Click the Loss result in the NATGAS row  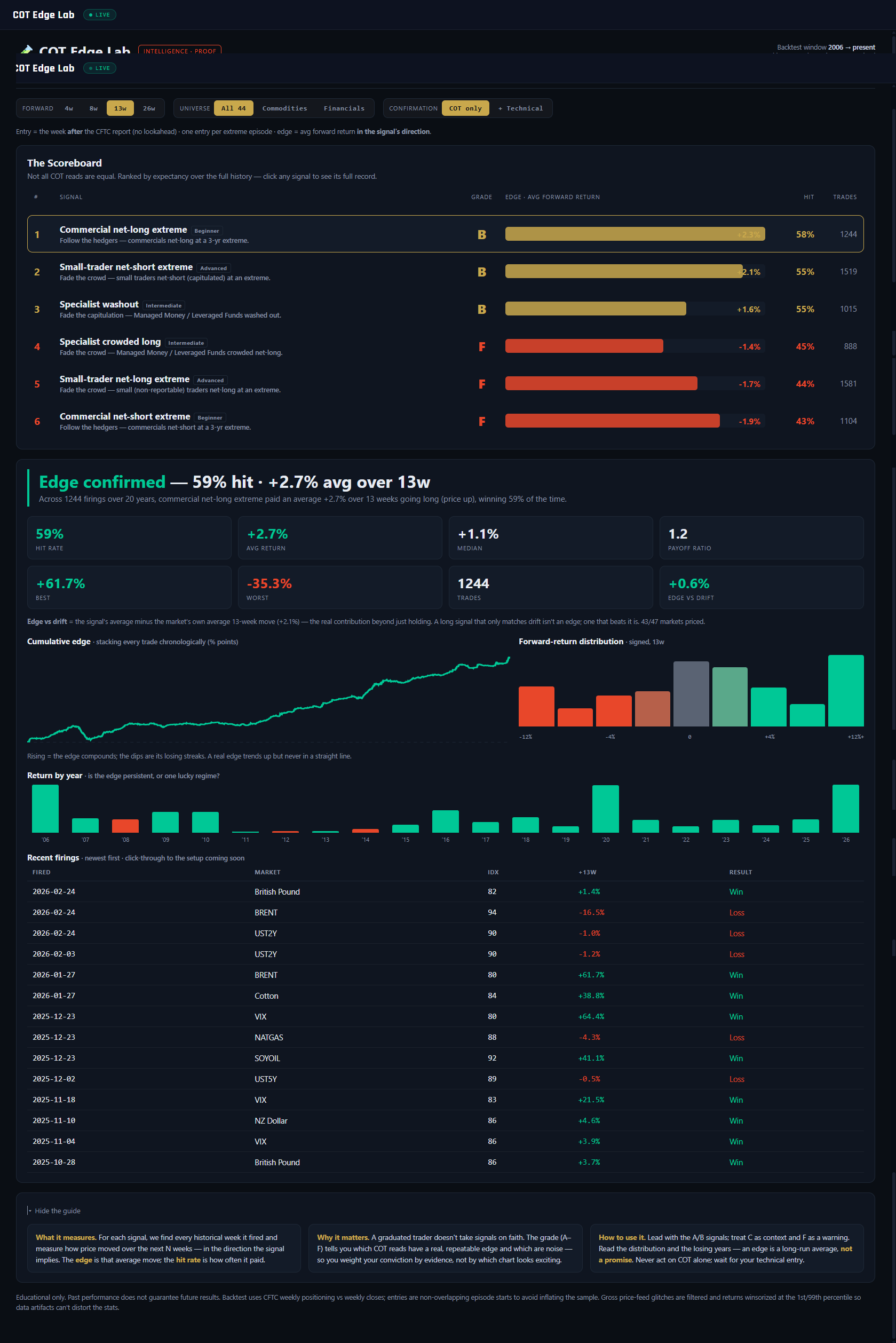tap(736, 1037)
